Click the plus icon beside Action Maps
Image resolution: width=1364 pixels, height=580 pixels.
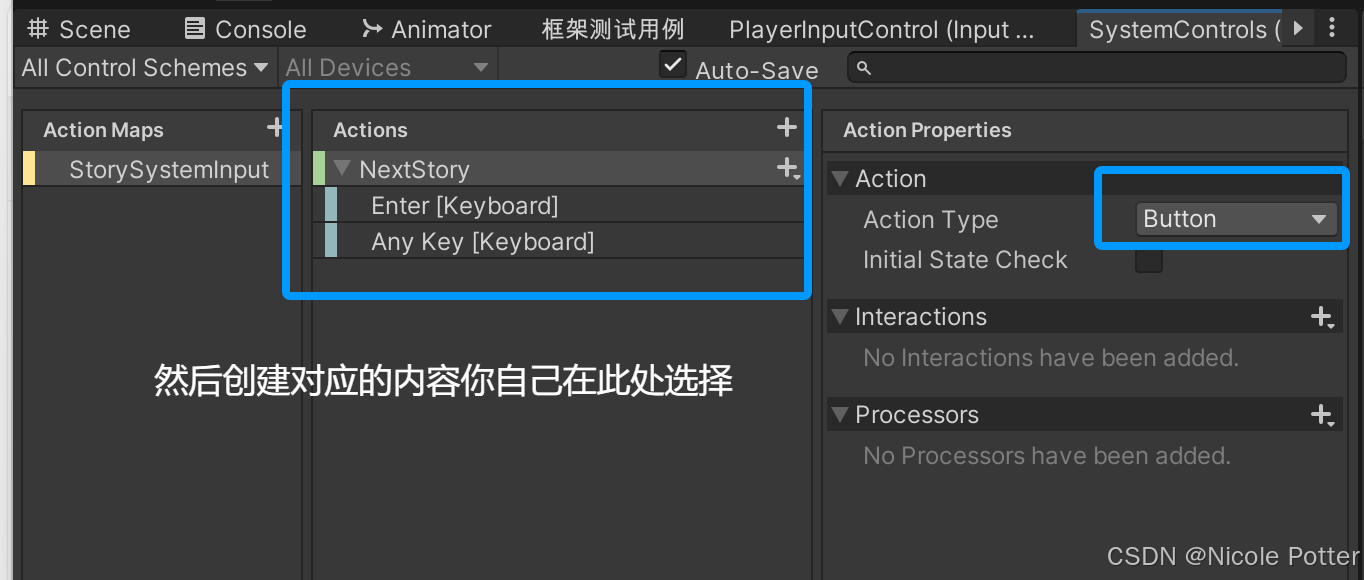pyautogui.click(x=275, y=127)
